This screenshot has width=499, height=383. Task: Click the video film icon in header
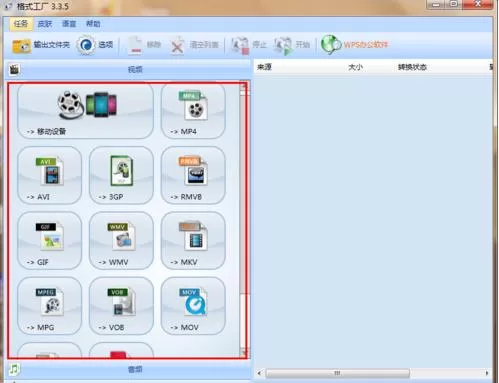[14, 69]
